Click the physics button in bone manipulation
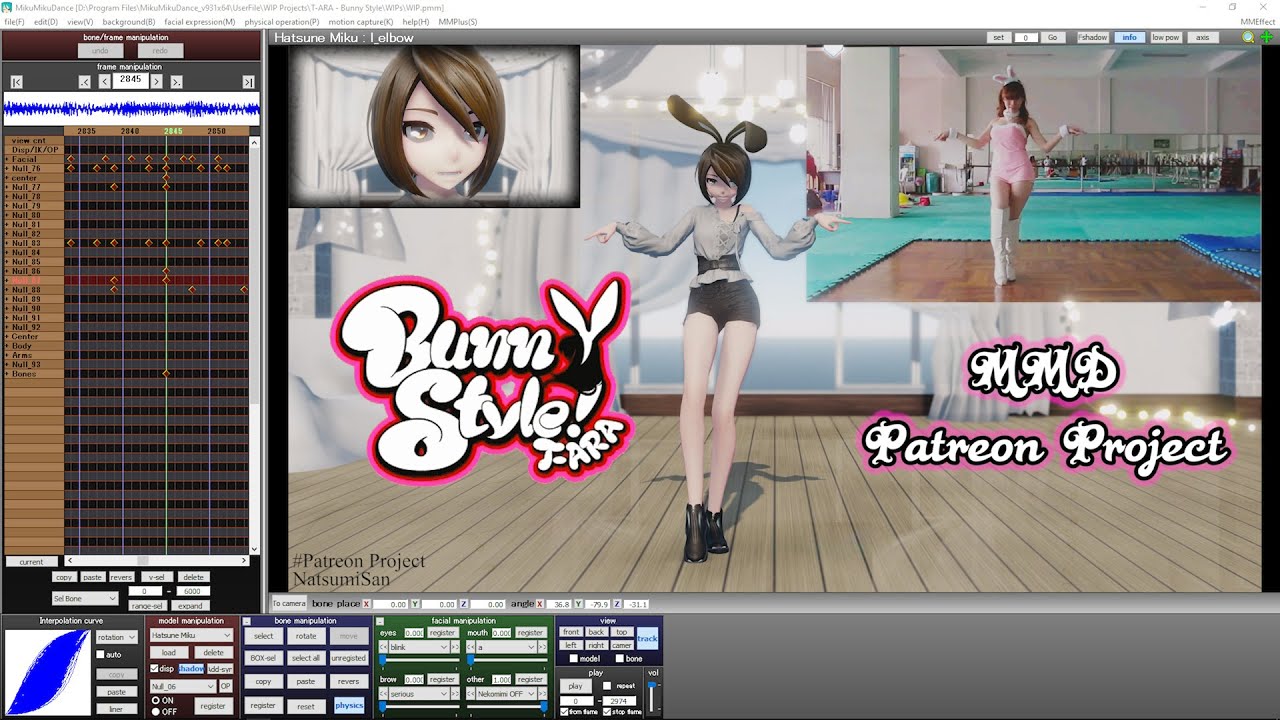Viewport: 1280px width, 720px height. click(x=349, y=705)
